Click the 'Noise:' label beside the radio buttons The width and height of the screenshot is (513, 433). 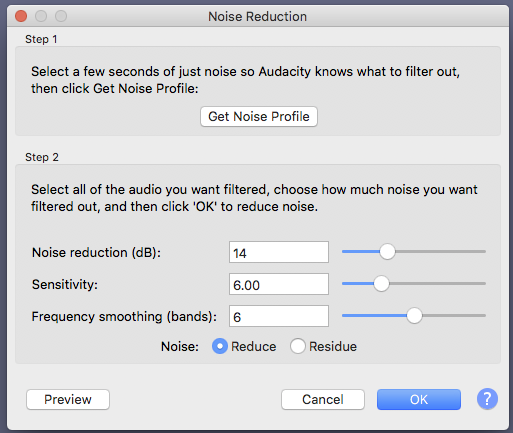point(180,347)
